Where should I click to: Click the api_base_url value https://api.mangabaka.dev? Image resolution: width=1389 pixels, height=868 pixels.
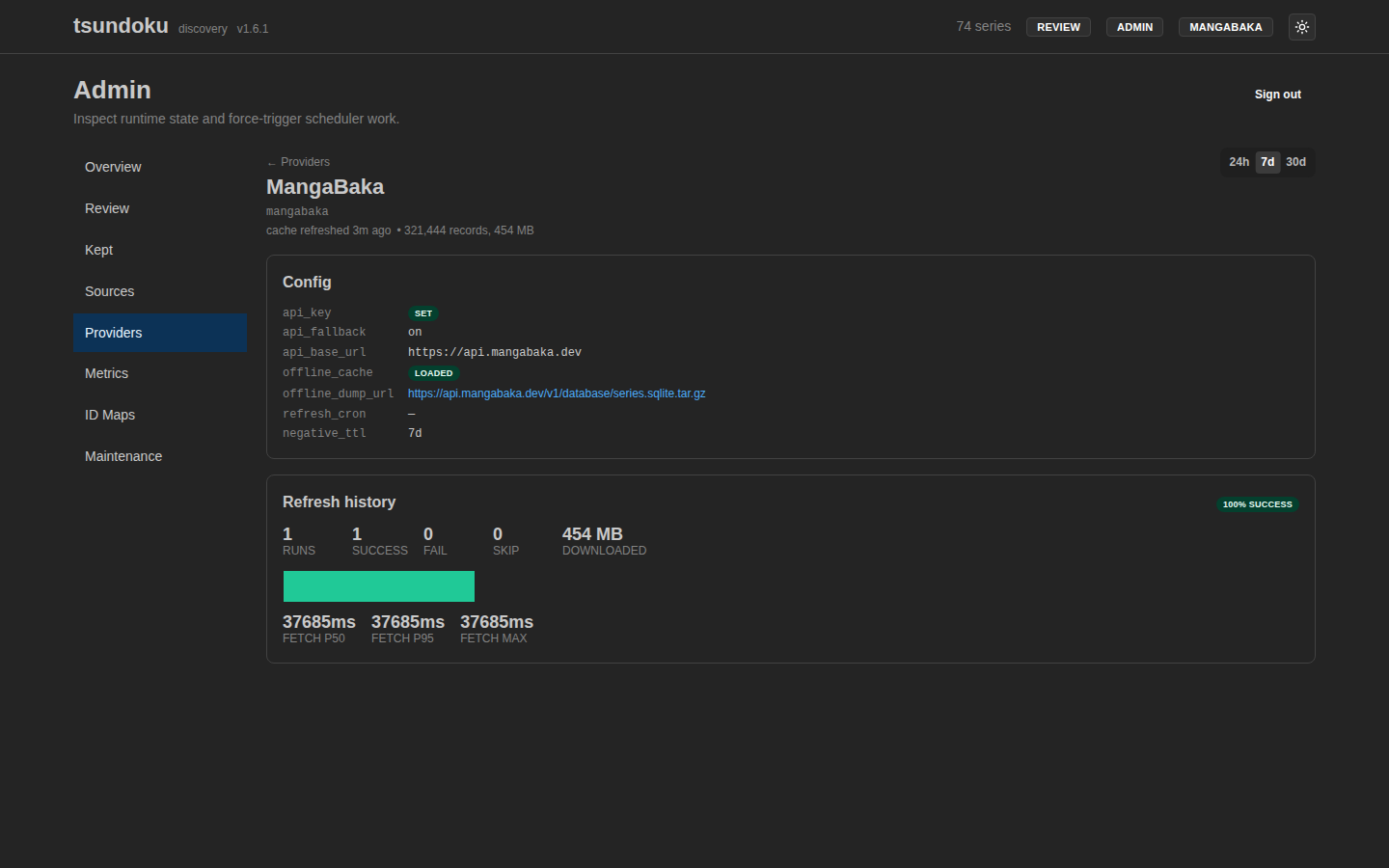(x=495, y=352)
